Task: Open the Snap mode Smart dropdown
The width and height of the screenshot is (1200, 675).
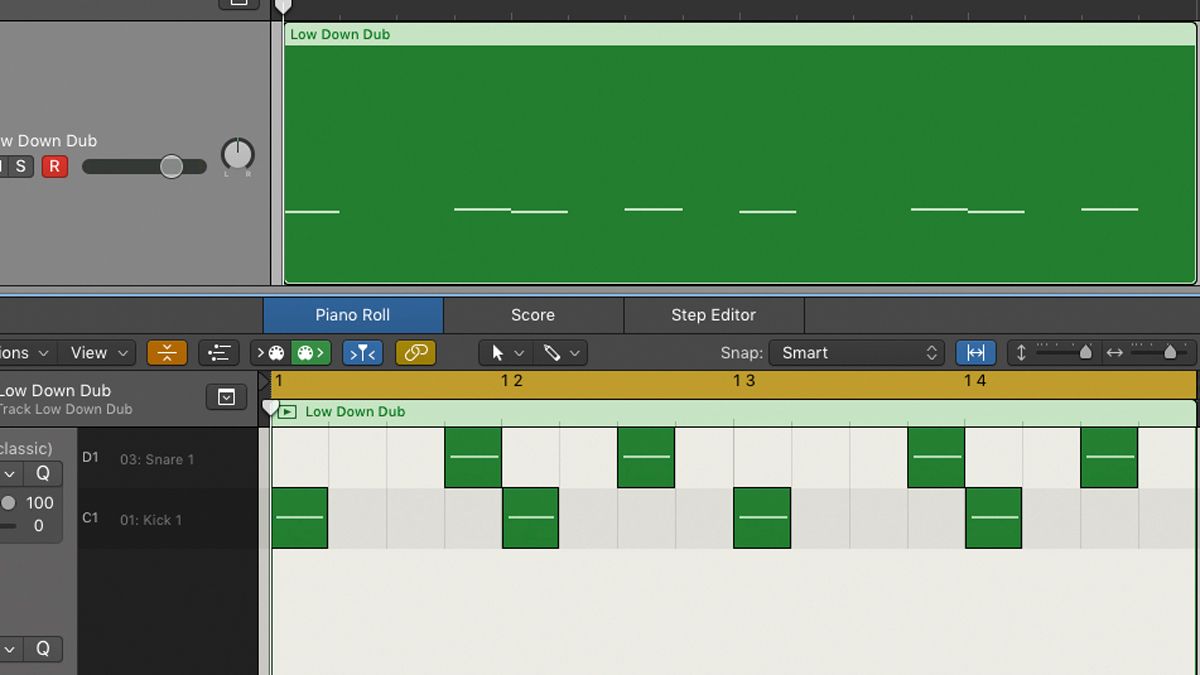Action: pyautogui.click(x=857, y=352)
